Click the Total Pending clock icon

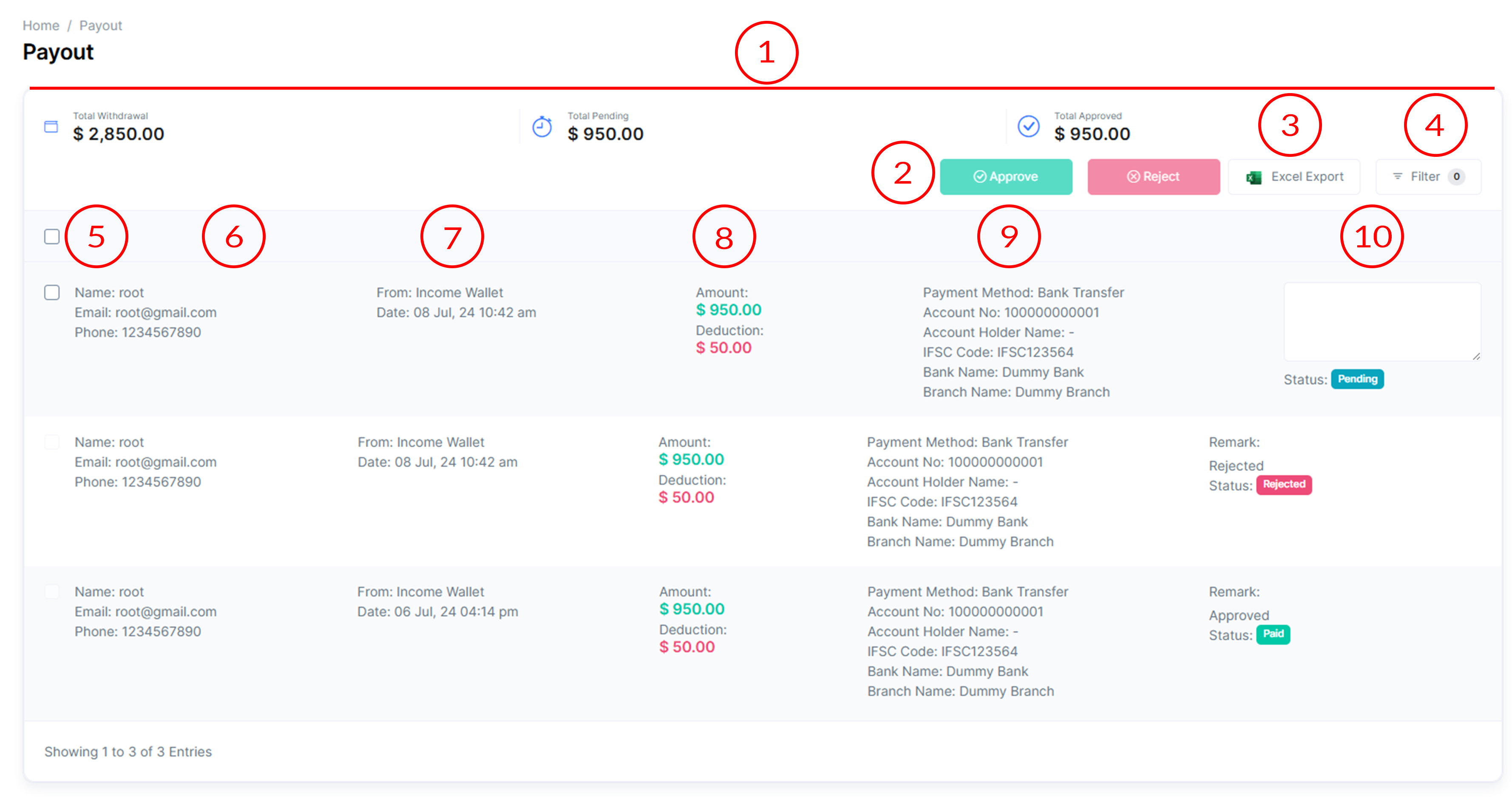pyautogui.click(x=541, y=127)
